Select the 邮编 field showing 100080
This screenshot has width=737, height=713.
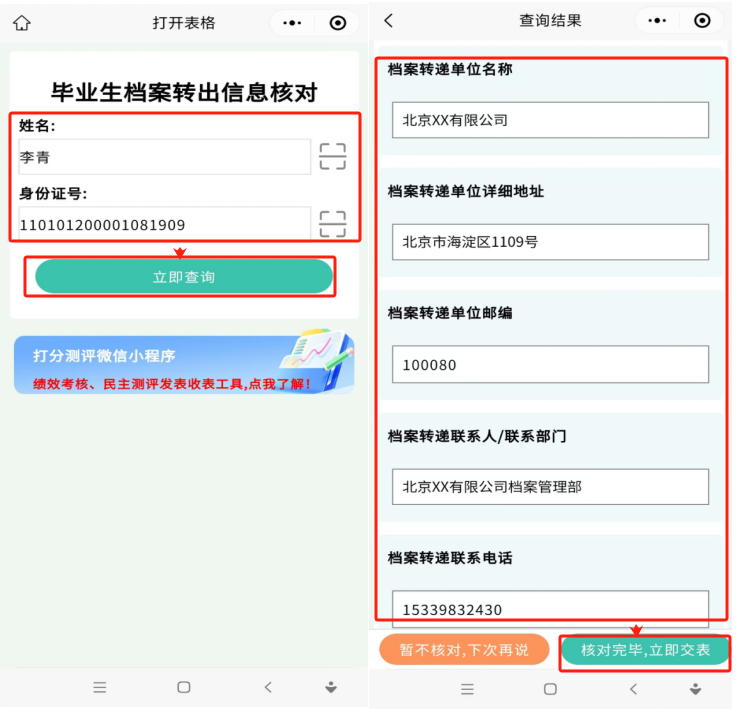(550, 364)
